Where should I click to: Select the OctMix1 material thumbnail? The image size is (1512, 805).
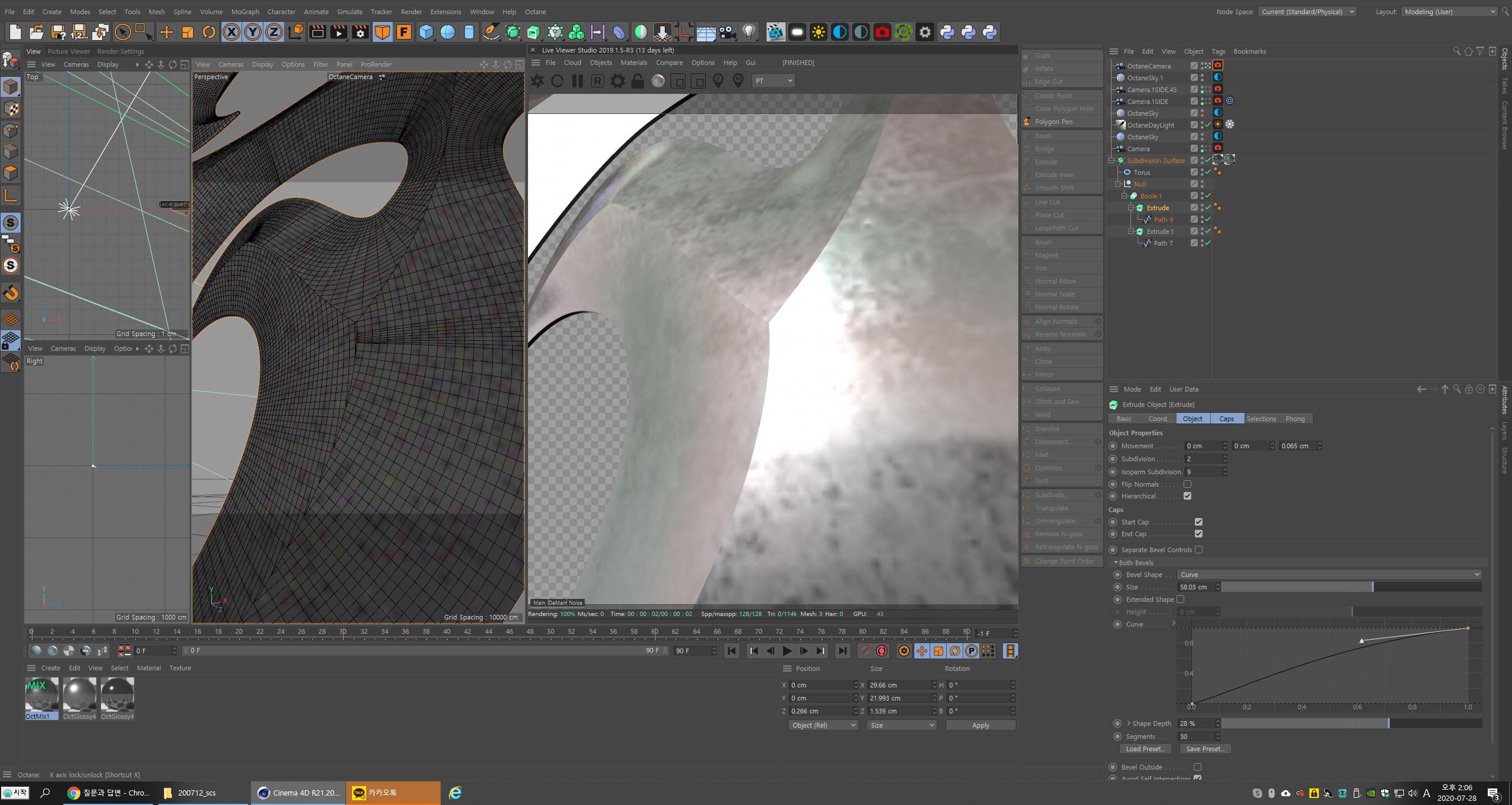pos(41,694)
